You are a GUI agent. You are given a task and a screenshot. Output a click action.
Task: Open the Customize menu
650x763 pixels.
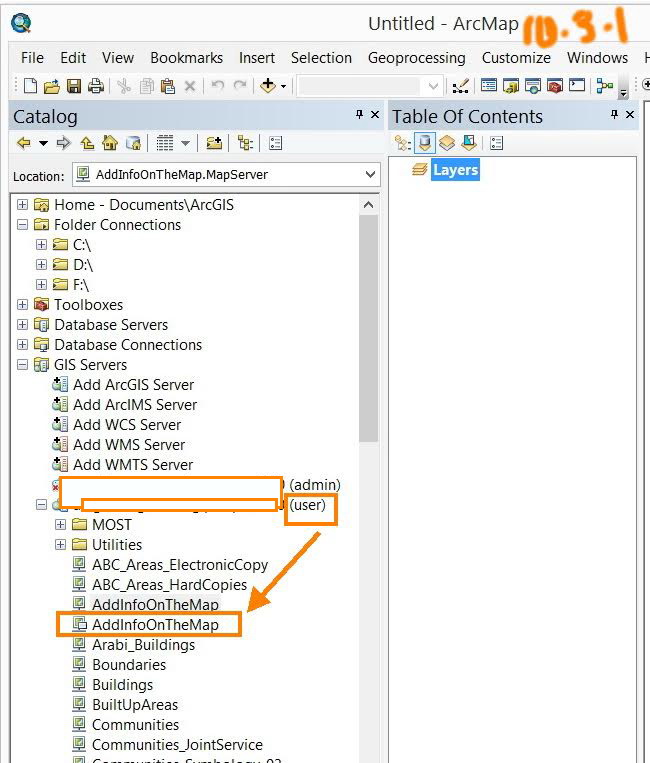516,57
